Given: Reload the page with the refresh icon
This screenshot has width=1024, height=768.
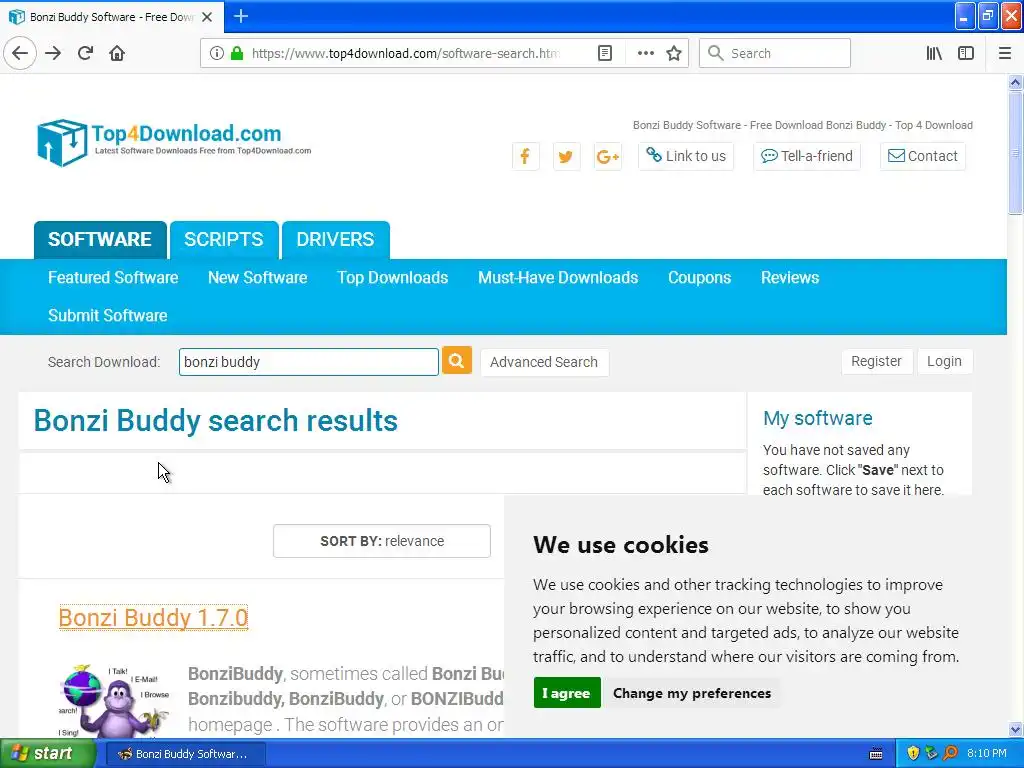Looking at the screenshot, I should click(x=85, y=53).
